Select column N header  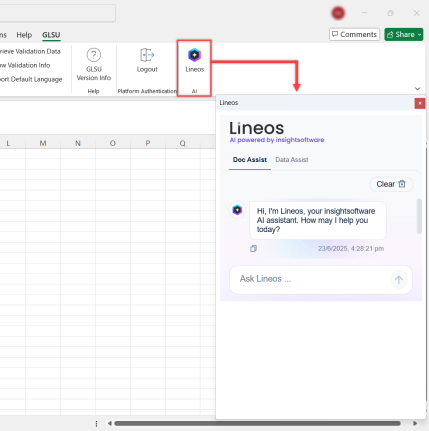(78, 143)
